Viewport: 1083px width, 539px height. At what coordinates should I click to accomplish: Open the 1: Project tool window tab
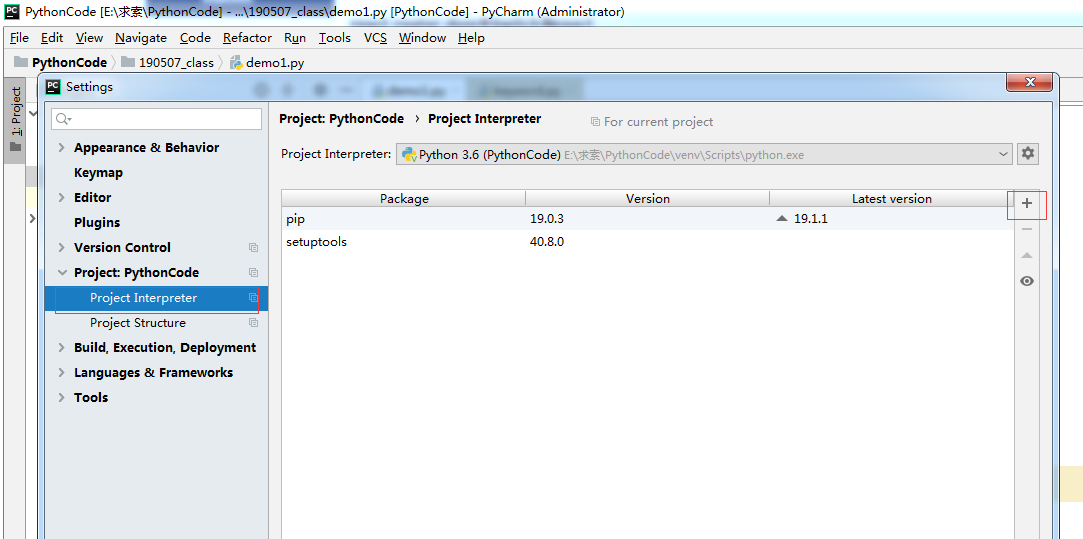coord(15,117)
